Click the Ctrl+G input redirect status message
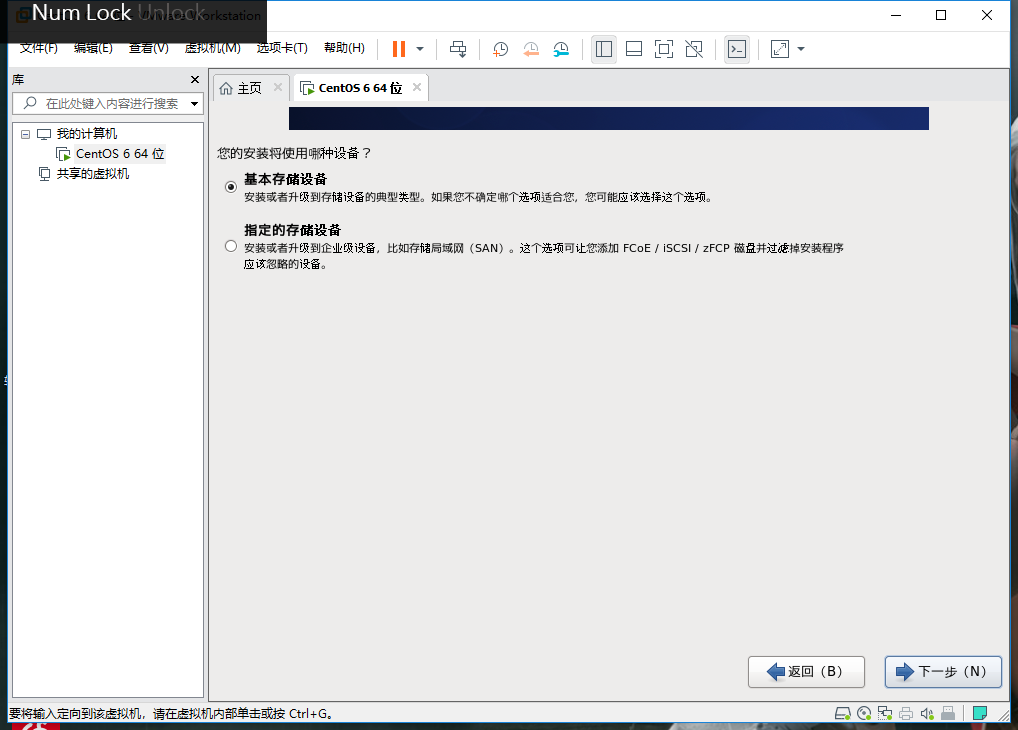1018x730 pixels. [x=171, y=714]
